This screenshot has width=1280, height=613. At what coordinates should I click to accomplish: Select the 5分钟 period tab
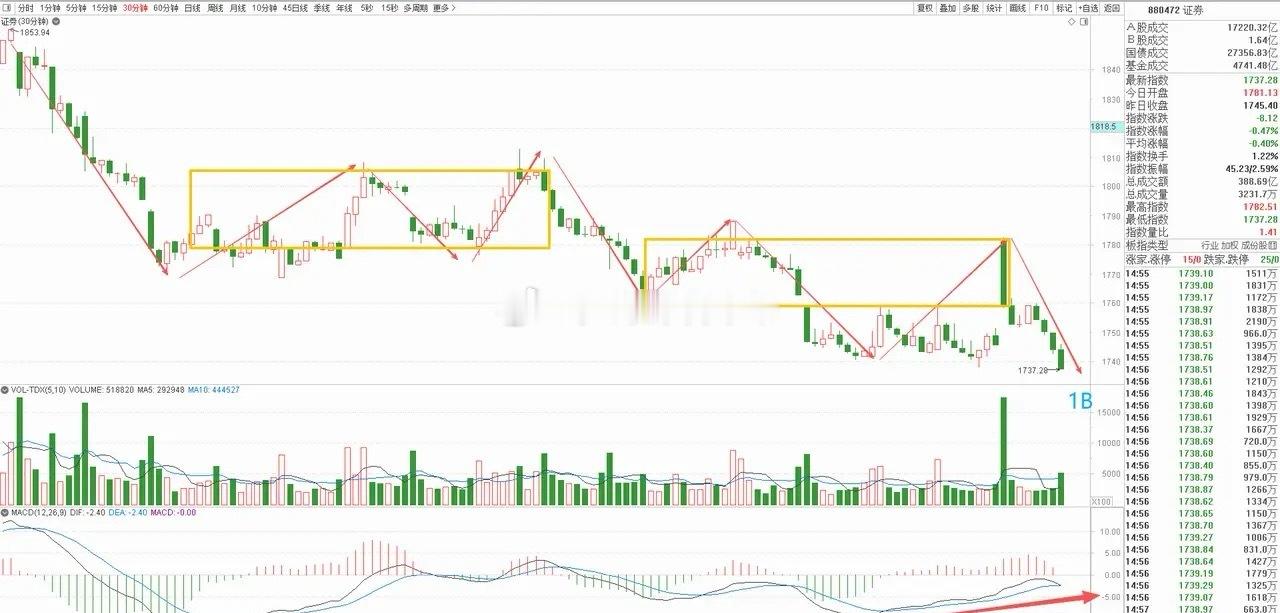coord(77,7)
